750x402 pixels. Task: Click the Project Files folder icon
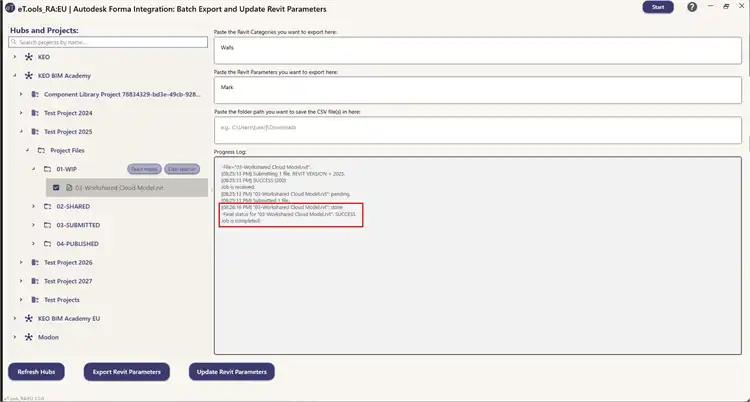pyautogui.click(x=41, y=150)
